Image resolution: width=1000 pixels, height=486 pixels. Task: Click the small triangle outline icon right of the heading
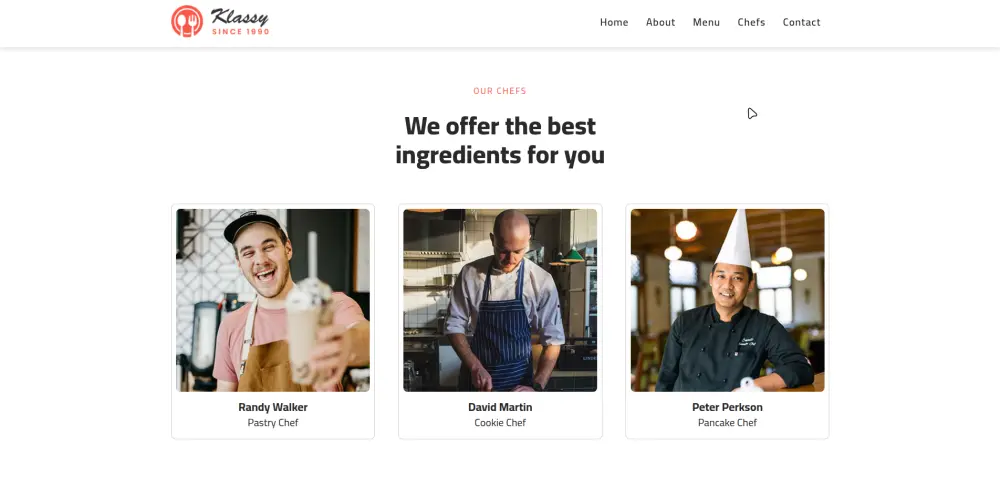pos(752,113)
